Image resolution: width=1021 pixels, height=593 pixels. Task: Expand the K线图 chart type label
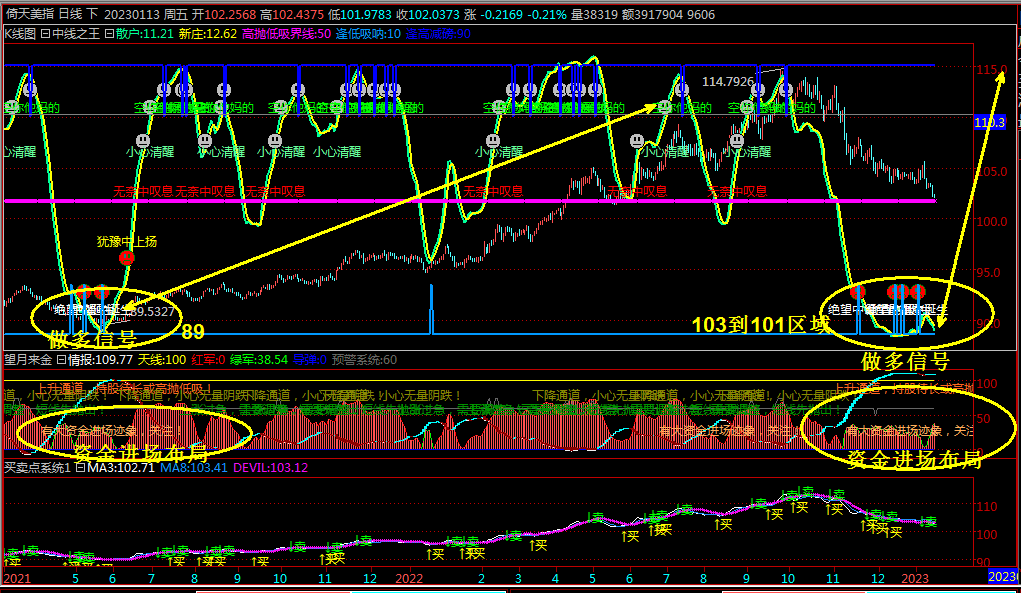pyautogui.click(x=18, y=34)
